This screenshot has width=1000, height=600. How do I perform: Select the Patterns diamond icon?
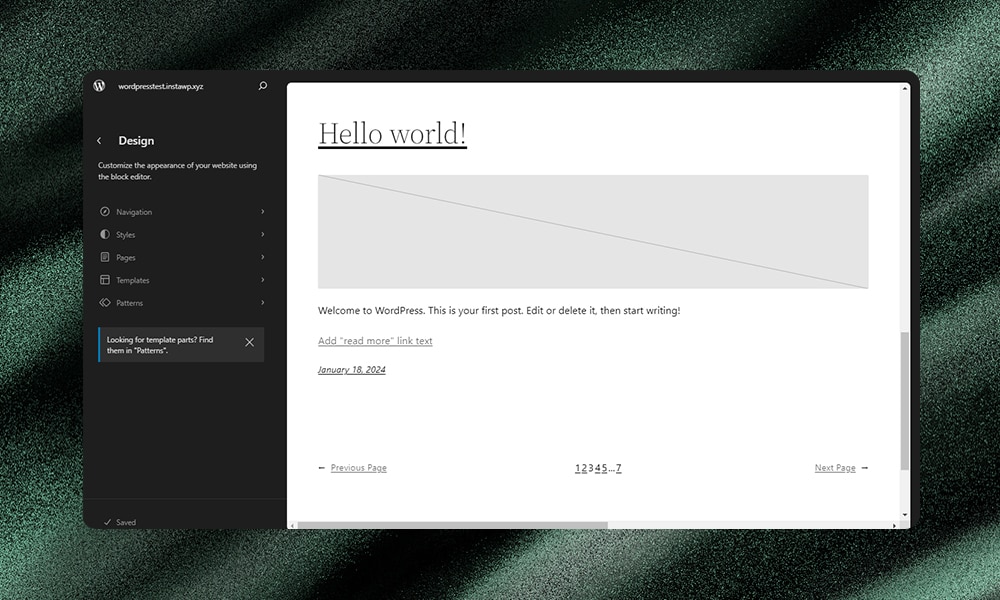[105, 302]
